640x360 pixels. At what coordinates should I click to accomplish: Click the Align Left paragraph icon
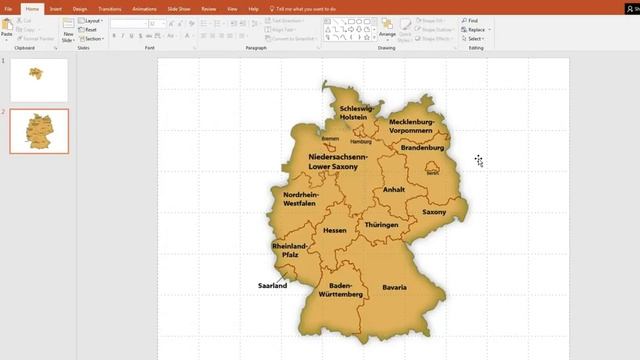click(203, 36)
